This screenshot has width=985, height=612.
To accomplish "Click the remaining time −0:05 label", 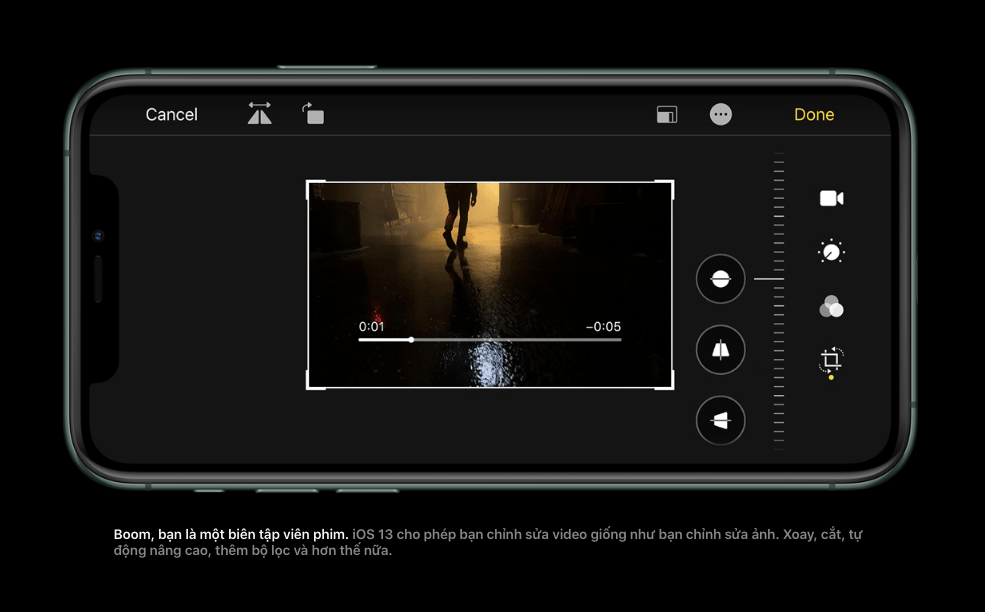I will (603, 327).
